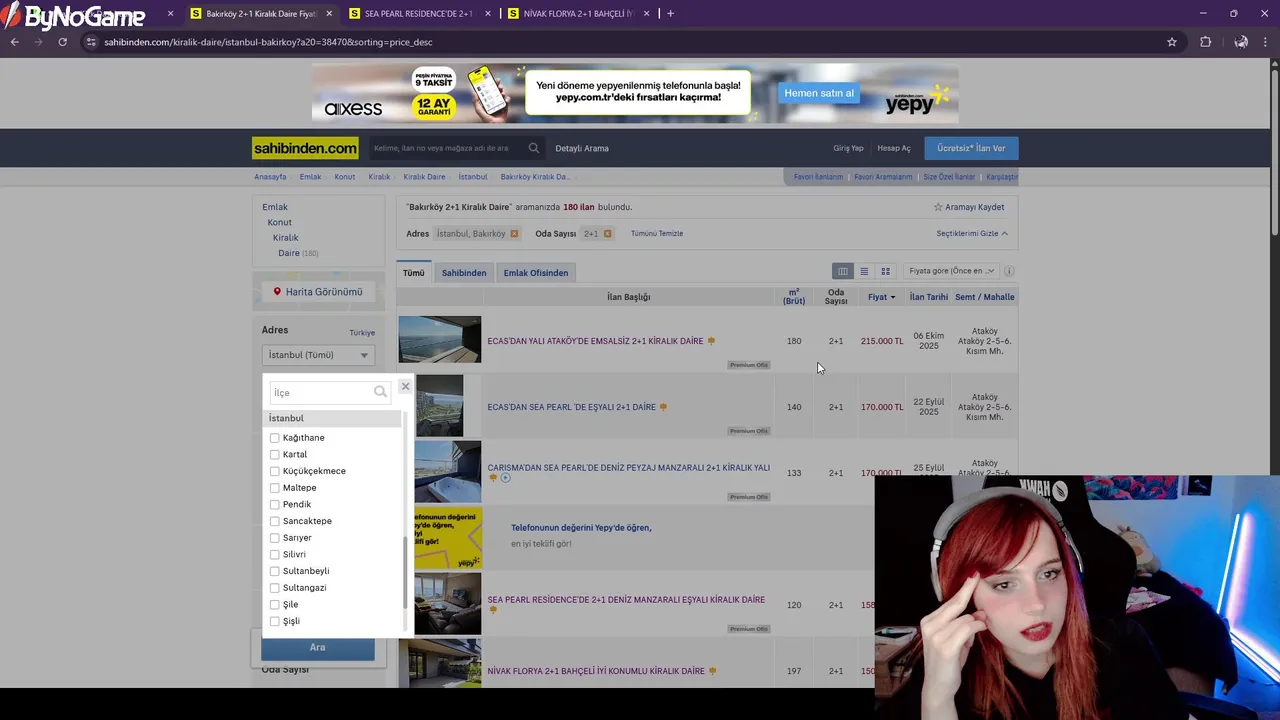This screenshot has height=720, width=1280.
Task: Open the ECAS'DAN YALI ATAKÖY listing thumbnail
Action: tap(440, 340)
